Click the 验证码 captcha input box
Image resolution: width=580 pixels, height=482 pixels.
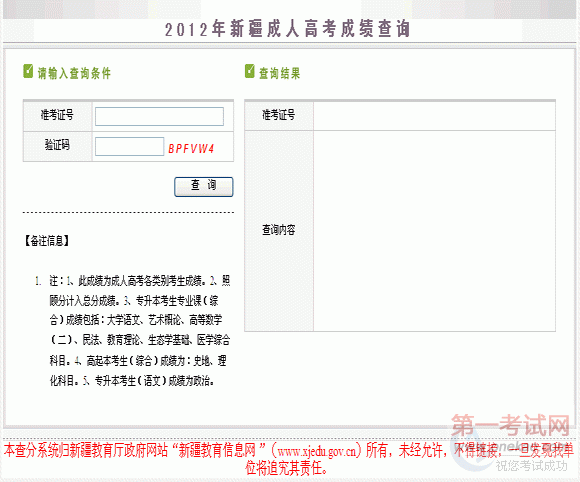pyautogui.click(x=129, y=146)
